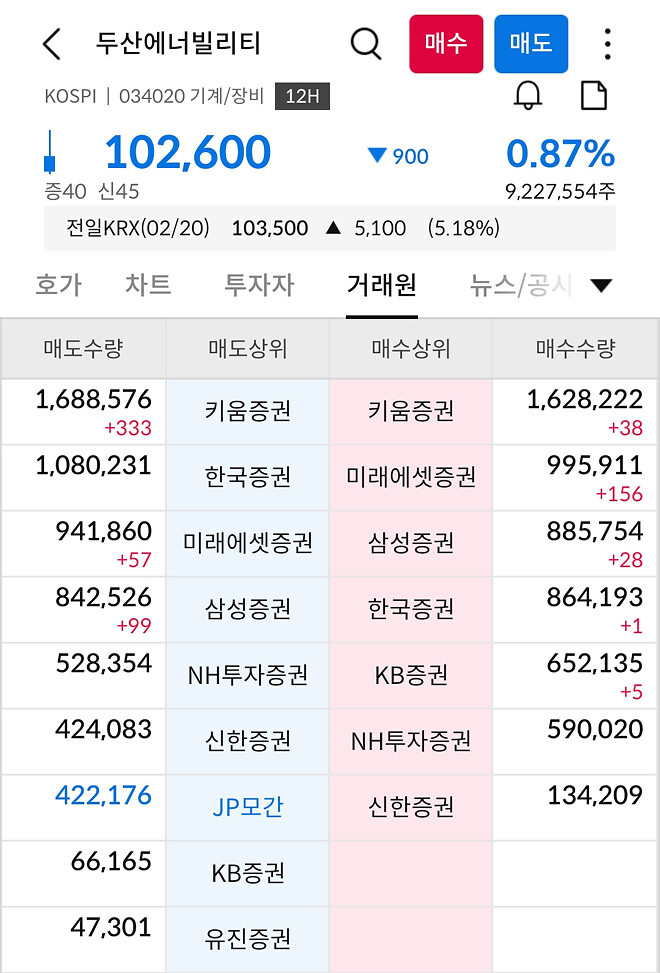Expand the tab list with down arrow
Image resolution: width=660 pixels, height=973 pixels.
(601, 285)
